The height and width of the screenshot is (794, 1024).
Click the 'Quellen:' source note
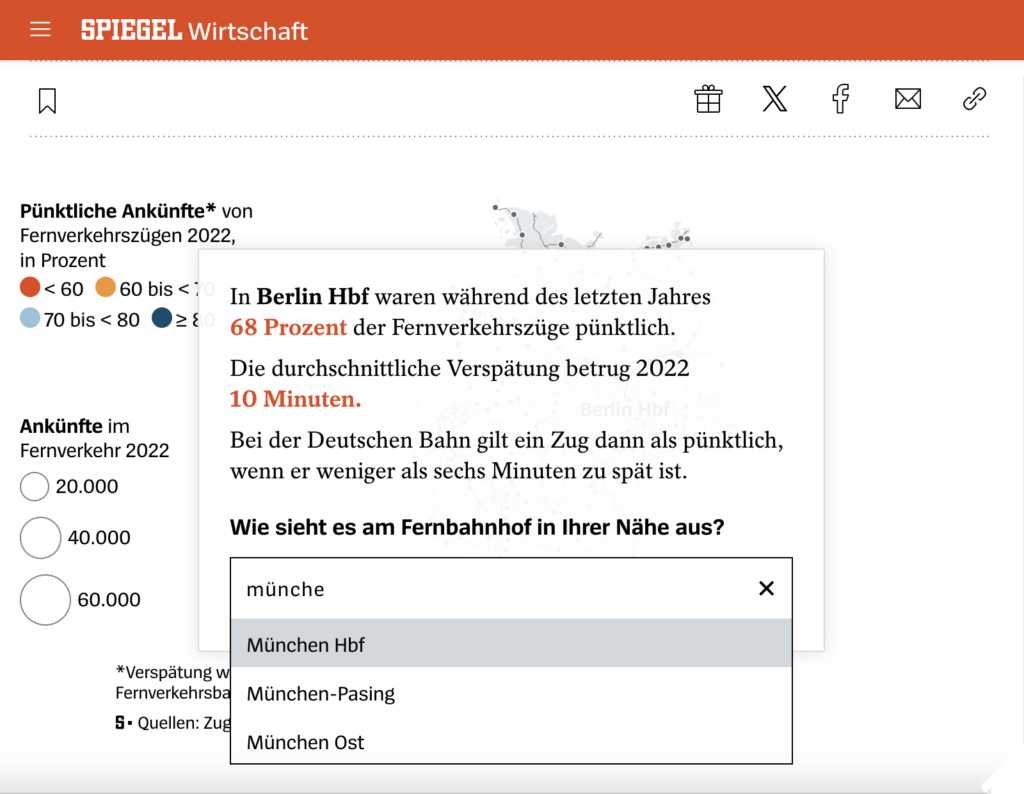[168, 723]
